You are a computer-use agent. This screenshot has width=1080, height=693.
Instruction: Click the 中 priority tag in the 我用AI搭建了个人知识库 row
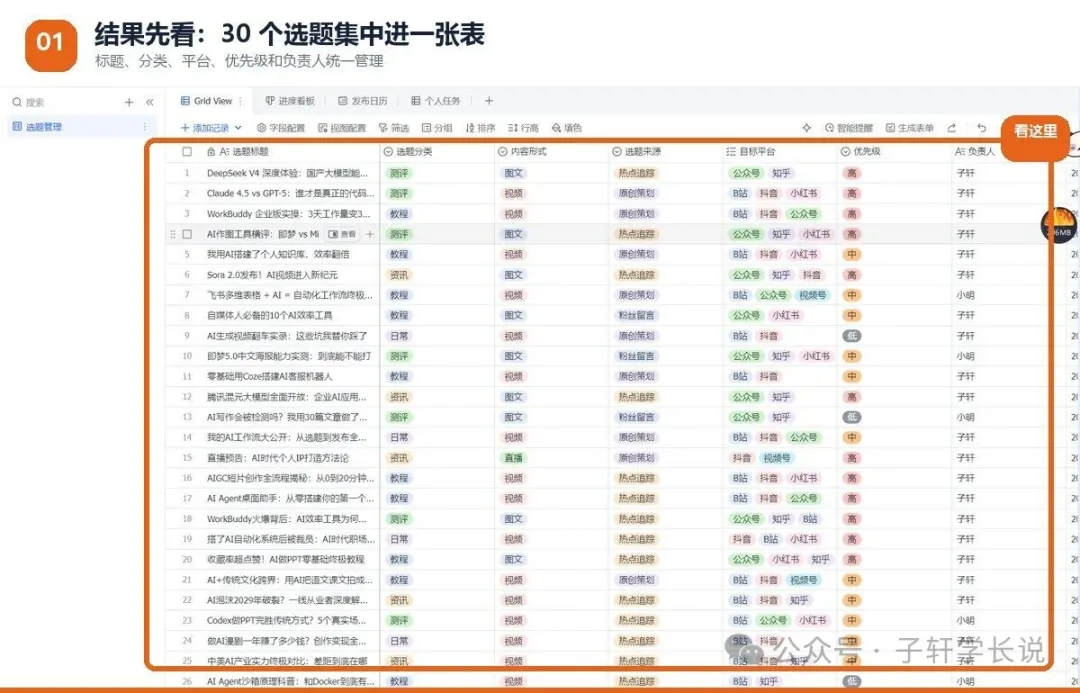click(852, 254)
